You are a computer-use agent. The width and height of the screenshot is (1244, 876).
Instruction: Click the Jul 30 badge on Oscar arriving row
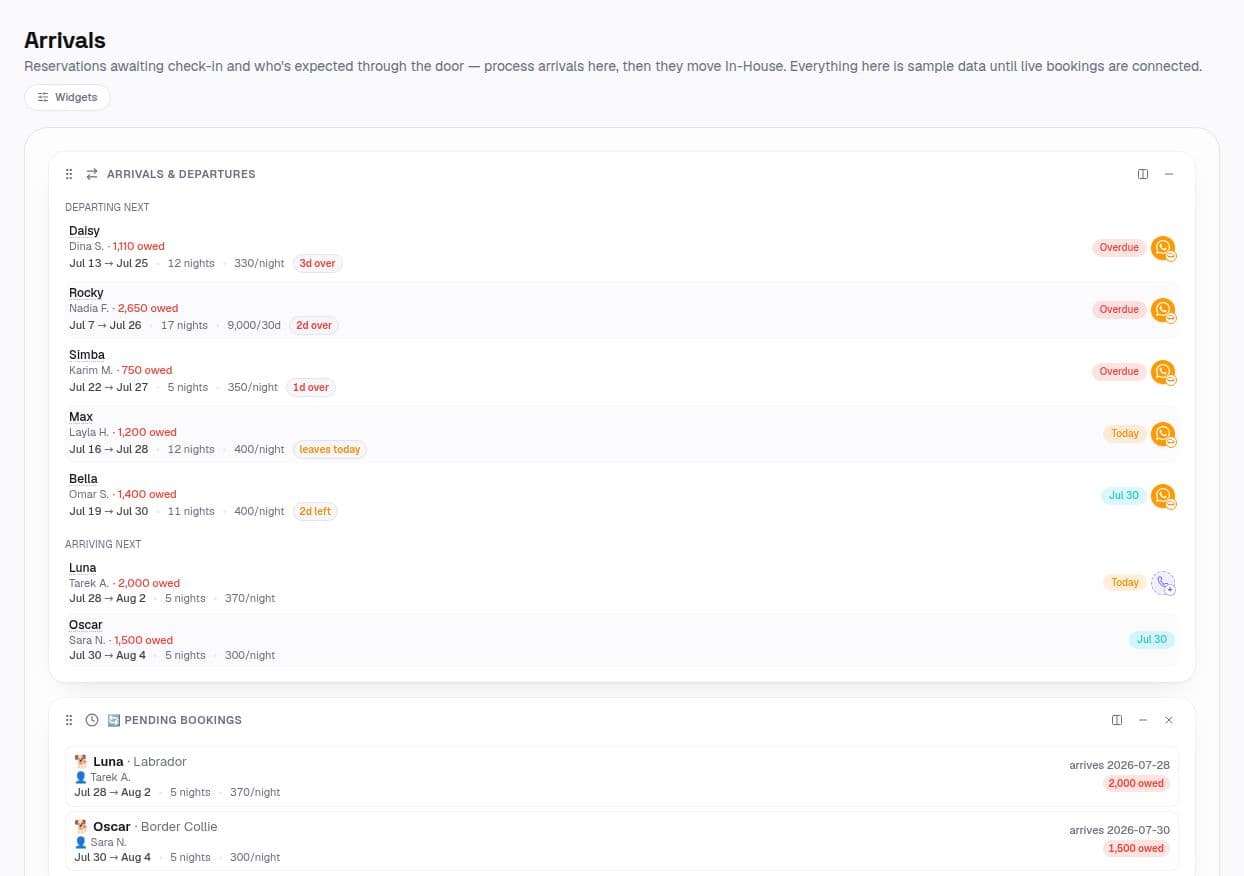click(1152, 640)
